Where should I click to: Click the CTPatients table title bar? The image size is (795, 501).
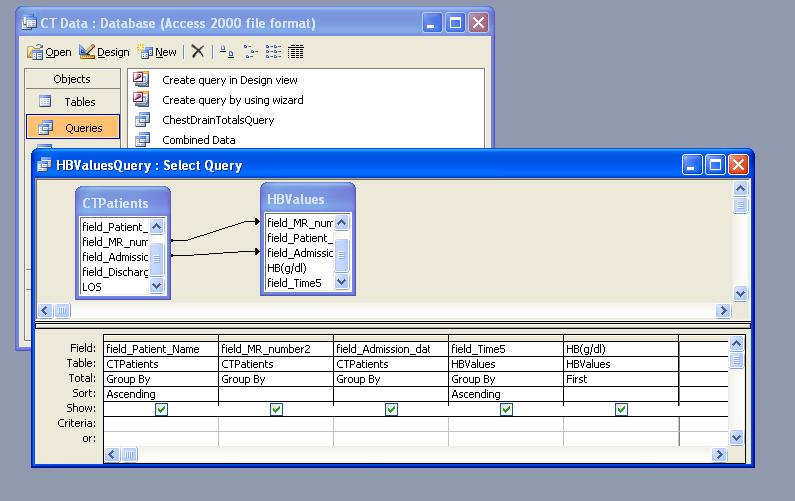[123, 203]
